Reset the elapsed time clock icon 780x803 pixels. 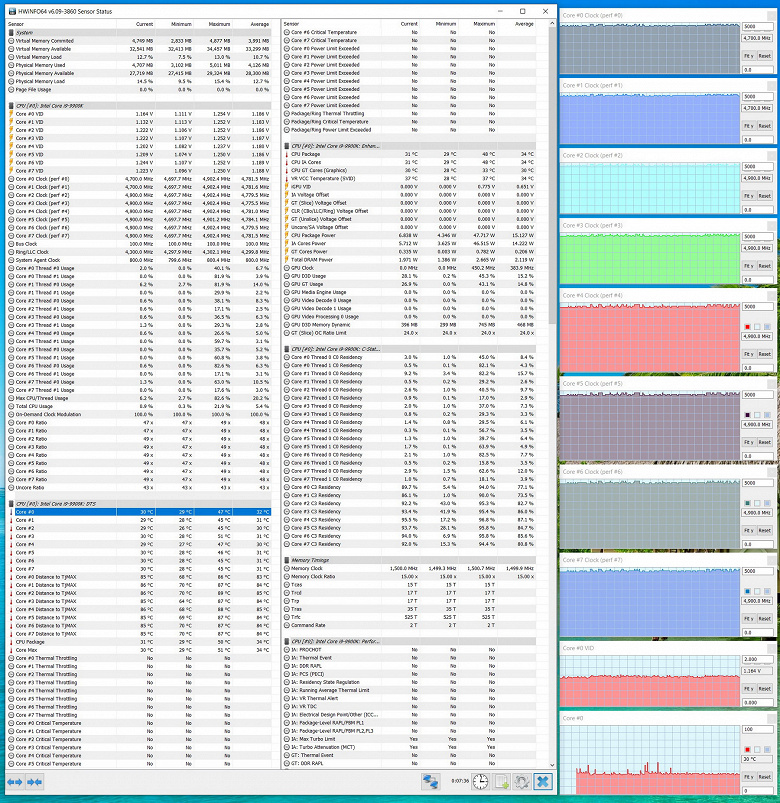(x=480, y=781)
